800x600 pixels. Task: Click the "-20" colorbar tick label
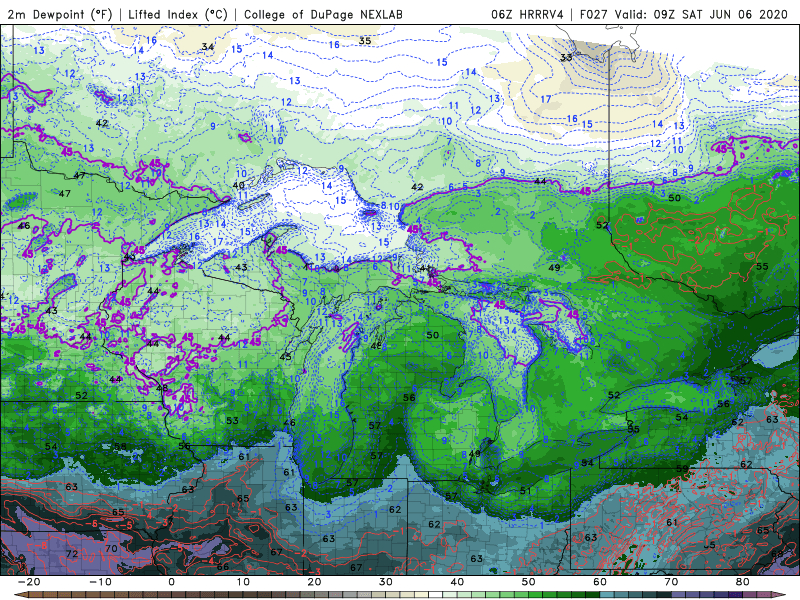coord(29,582)
